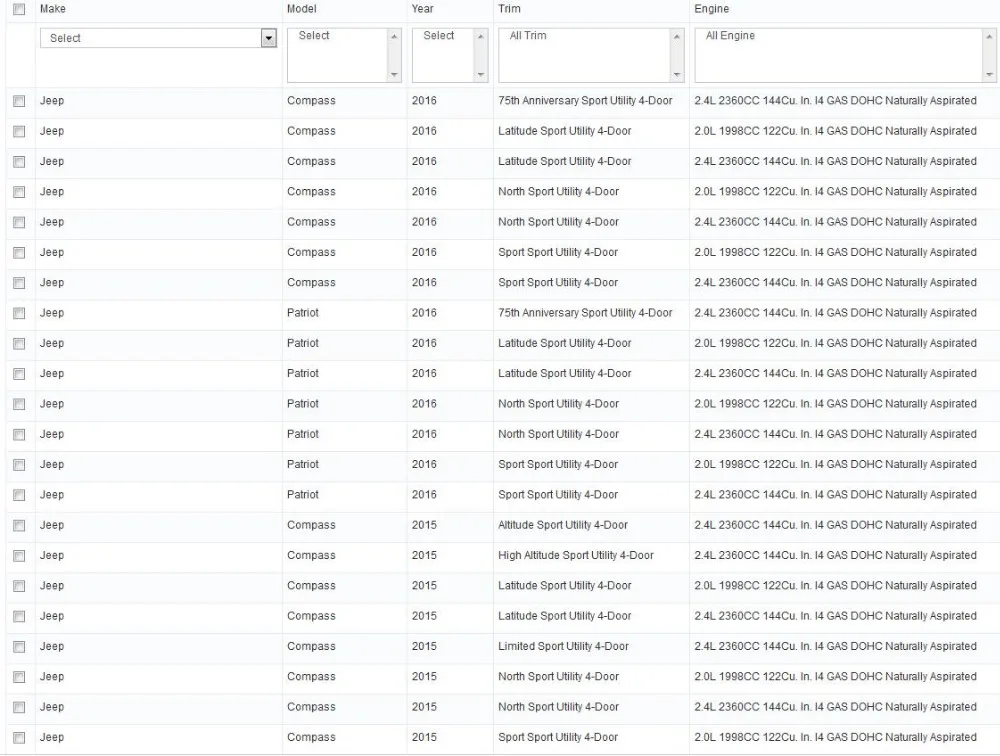Check the Patriot 2016 North 2.0L row
The image size is (1000, 756).
[19, 404]
